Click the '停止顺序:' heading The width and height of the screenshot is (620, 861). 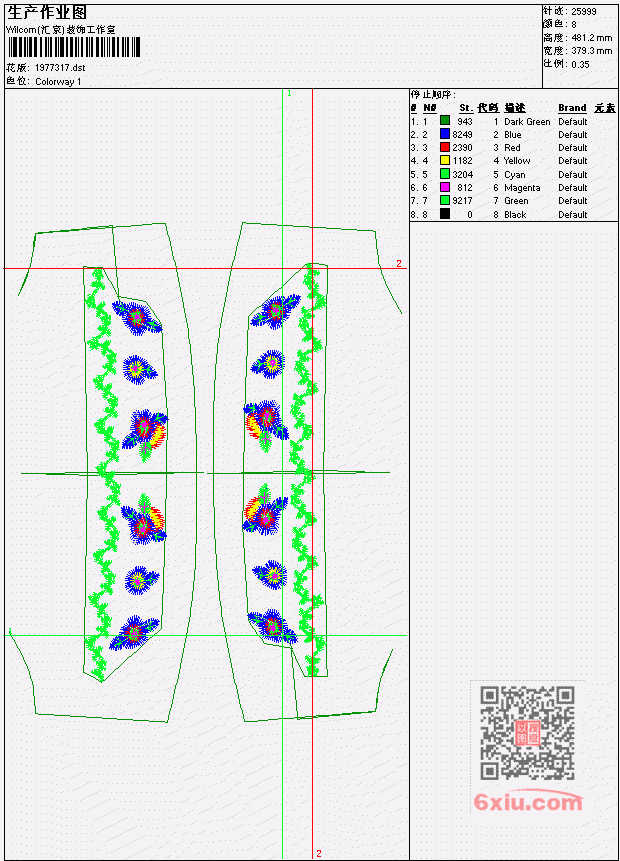coord(433,94)
